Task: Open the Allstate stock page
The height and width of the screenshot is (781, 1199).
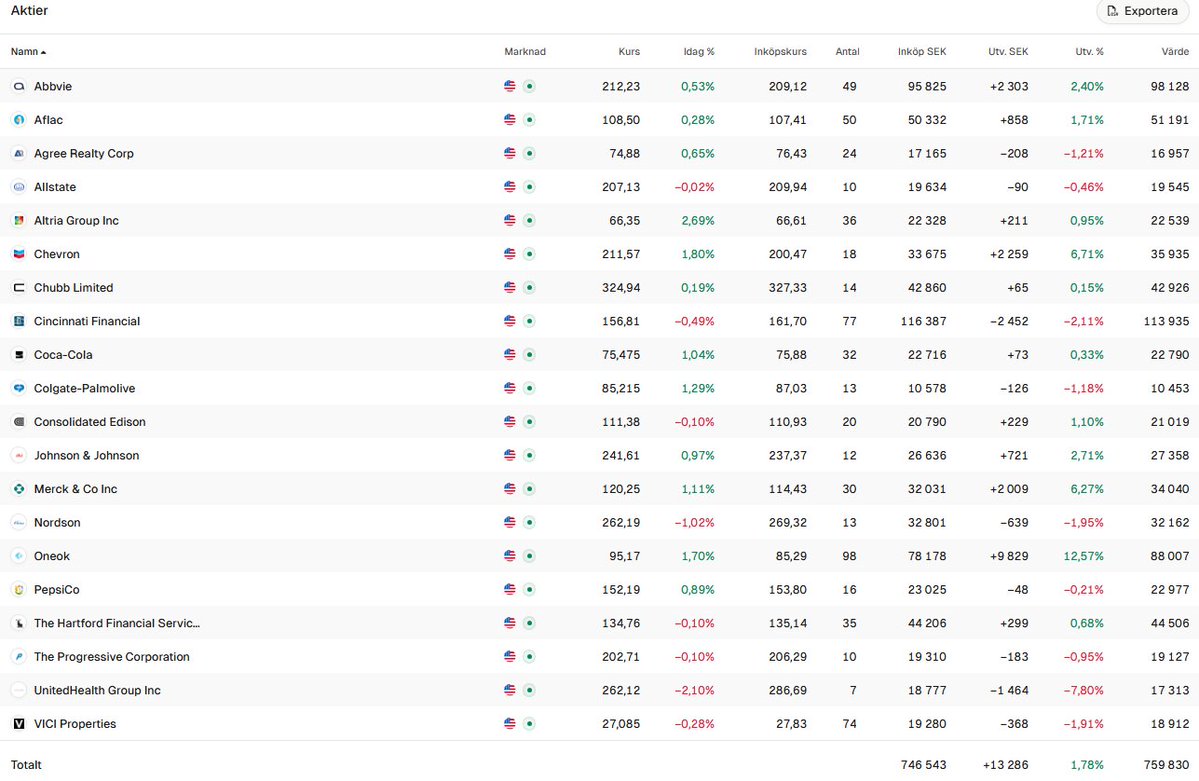Action: point(55,187)
